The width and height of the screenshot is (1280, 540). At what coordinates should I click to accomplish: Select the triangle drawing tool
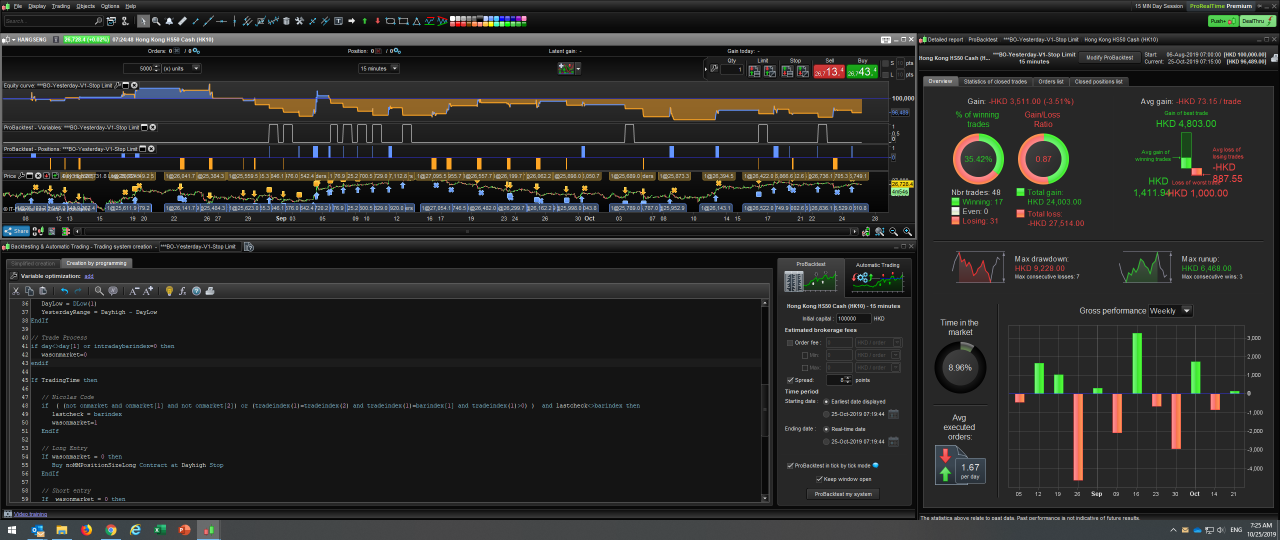click(x=417, y=21)
